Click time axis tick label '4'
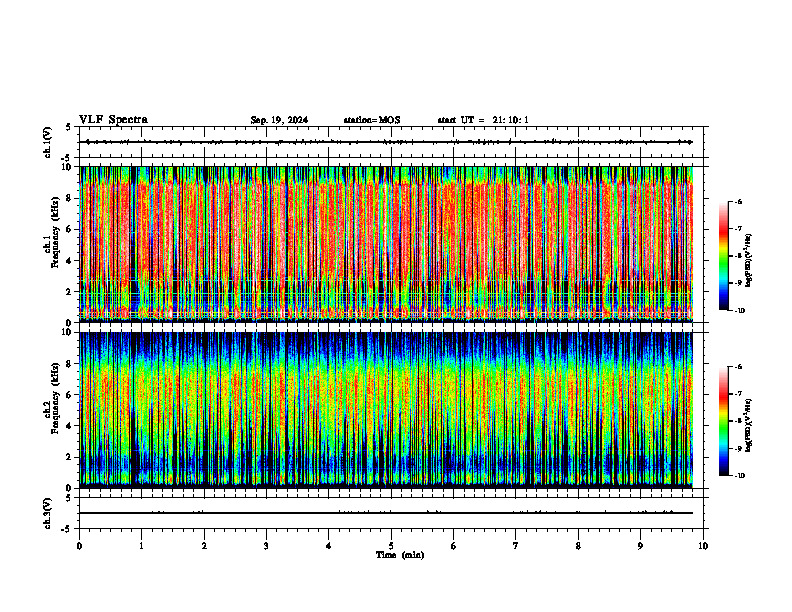Screen dimensions: 792x612 coord(329,546)
